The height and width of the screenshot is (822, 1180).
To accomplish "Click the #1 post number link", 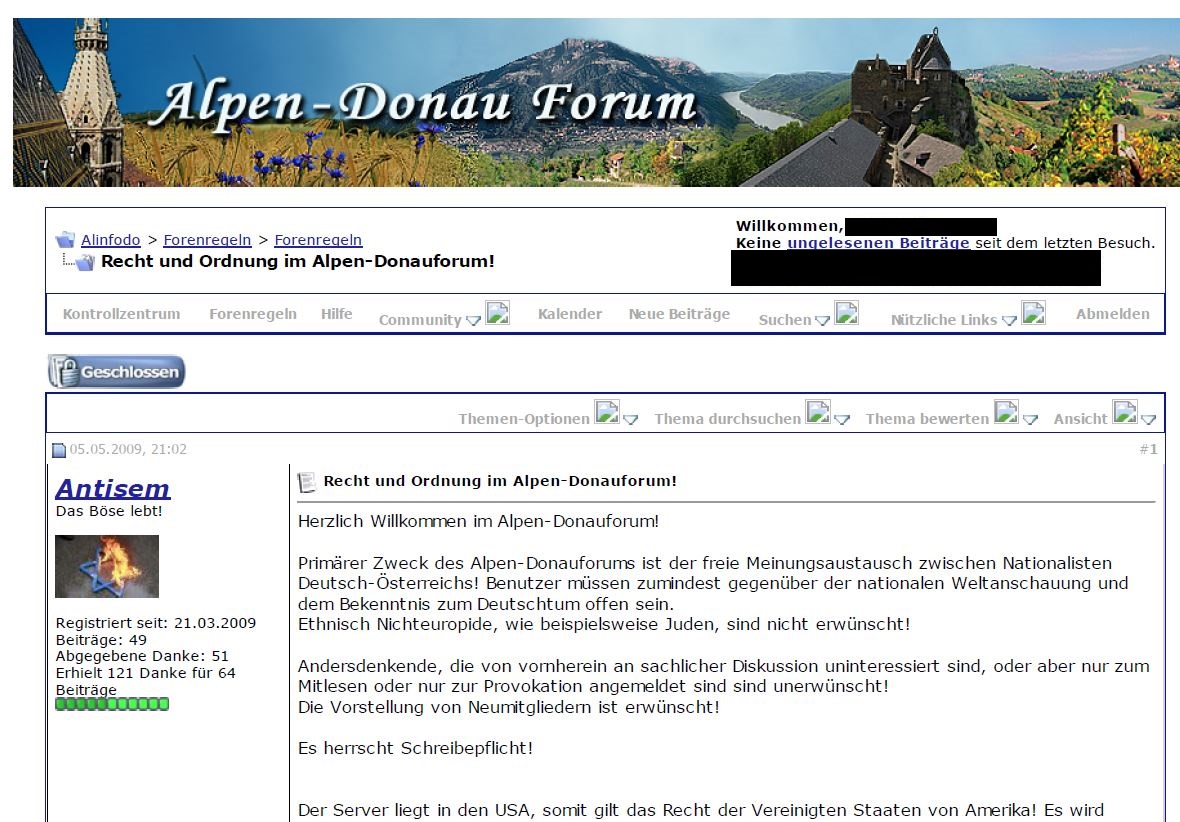I will [1148, 449].
